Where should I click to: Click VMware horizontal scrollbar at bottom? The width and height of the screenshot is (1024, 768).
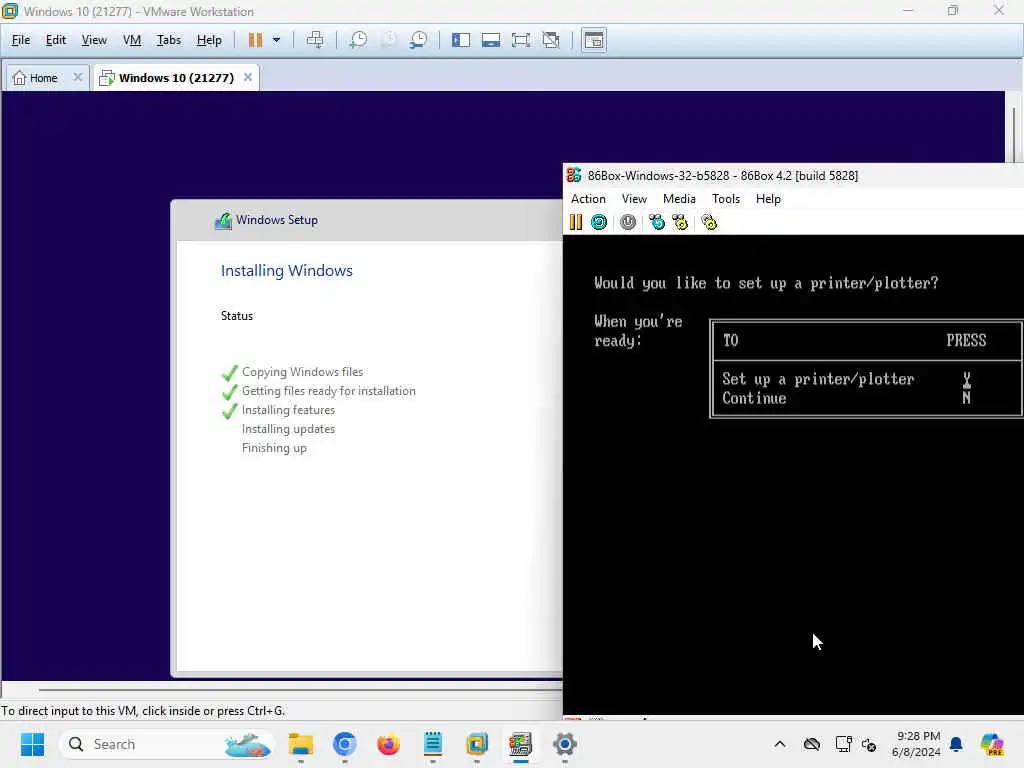click(x=300, y=690)
